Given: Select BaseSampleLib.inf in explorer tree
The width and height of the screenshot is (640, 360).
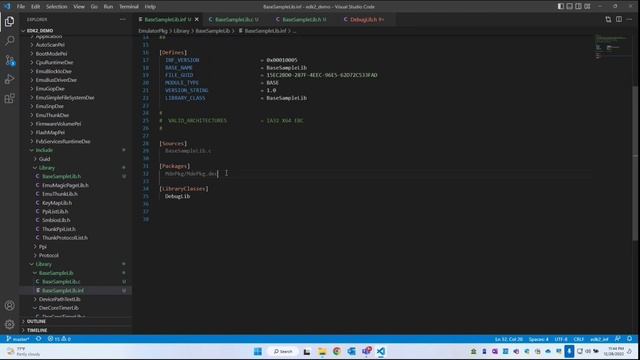Looking at the screenshot, I should (62, 291).
